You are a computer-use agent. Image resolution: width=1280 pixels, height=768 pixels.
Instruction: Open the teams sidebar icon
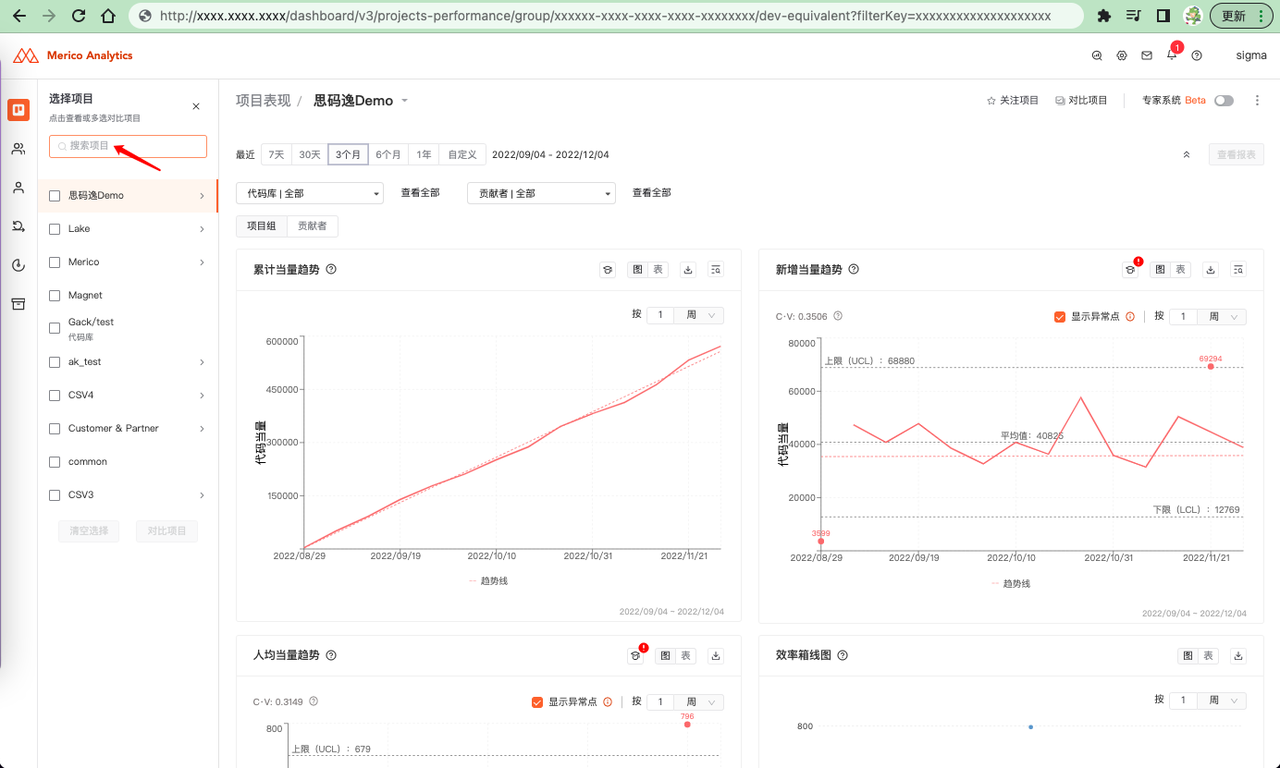click(x=18, y=149)
